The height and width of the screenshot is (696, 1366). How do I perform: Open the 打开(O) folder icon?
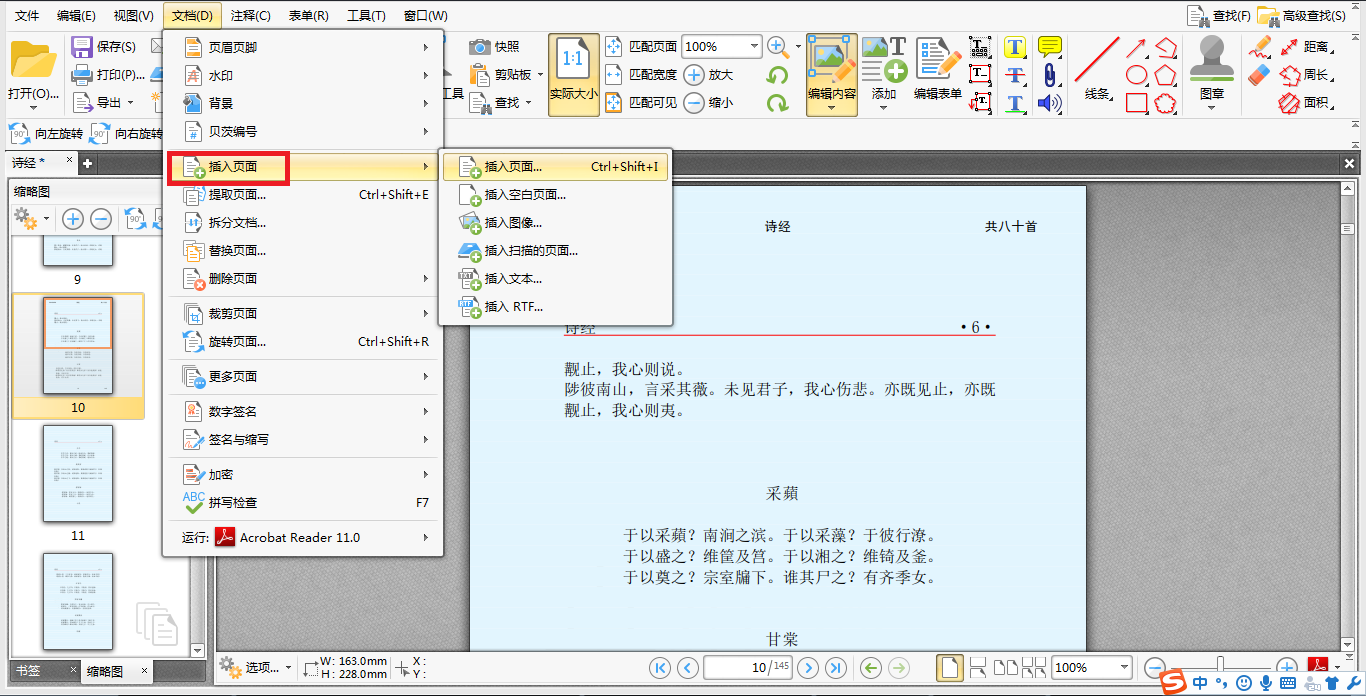(32, 61)
